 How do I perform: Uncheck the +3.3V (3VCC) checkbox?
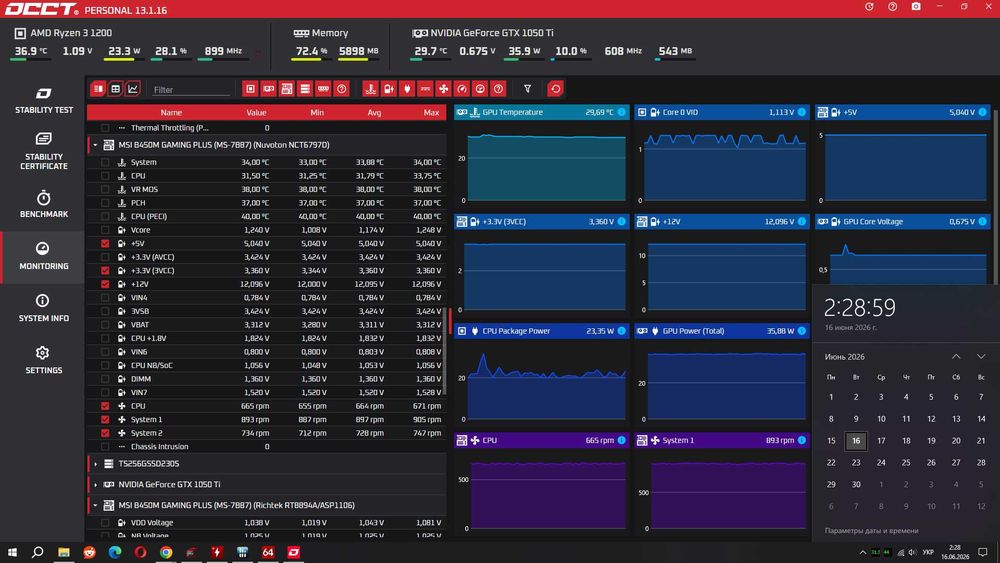[x=105, y=270]
